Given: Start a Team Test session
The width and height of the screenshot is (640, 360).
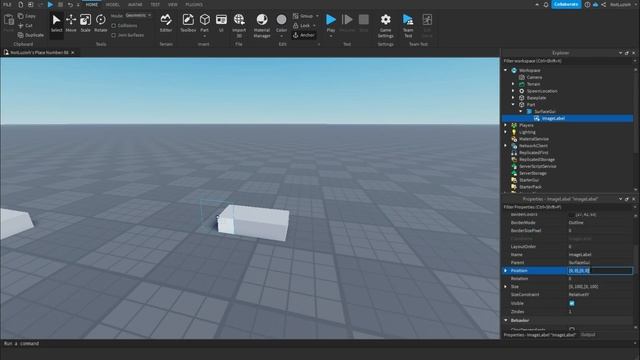Looking at the screenshot, I should point(408,25).
